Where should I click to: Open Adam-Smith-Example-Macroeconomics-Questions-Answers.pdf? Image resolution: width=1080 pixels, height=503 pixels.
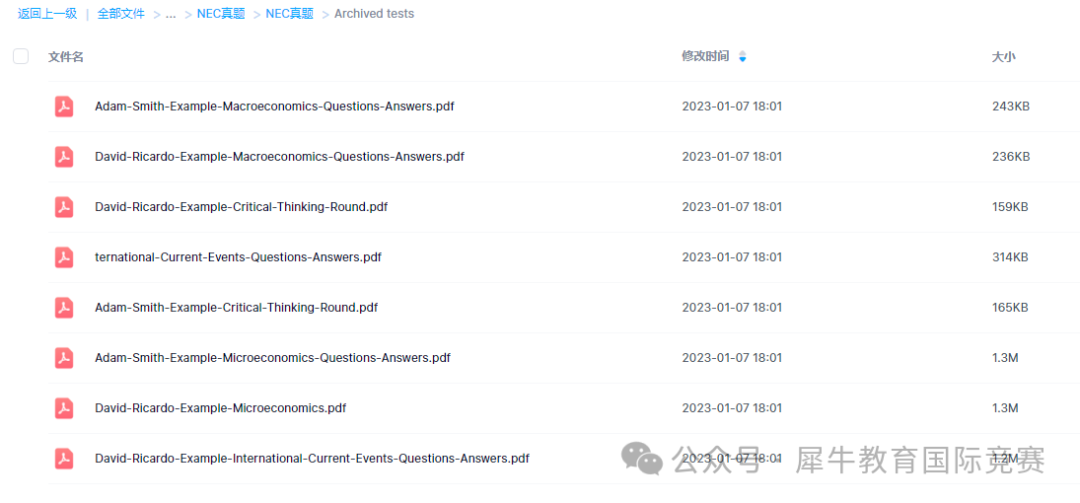click(x=274, y=106)
